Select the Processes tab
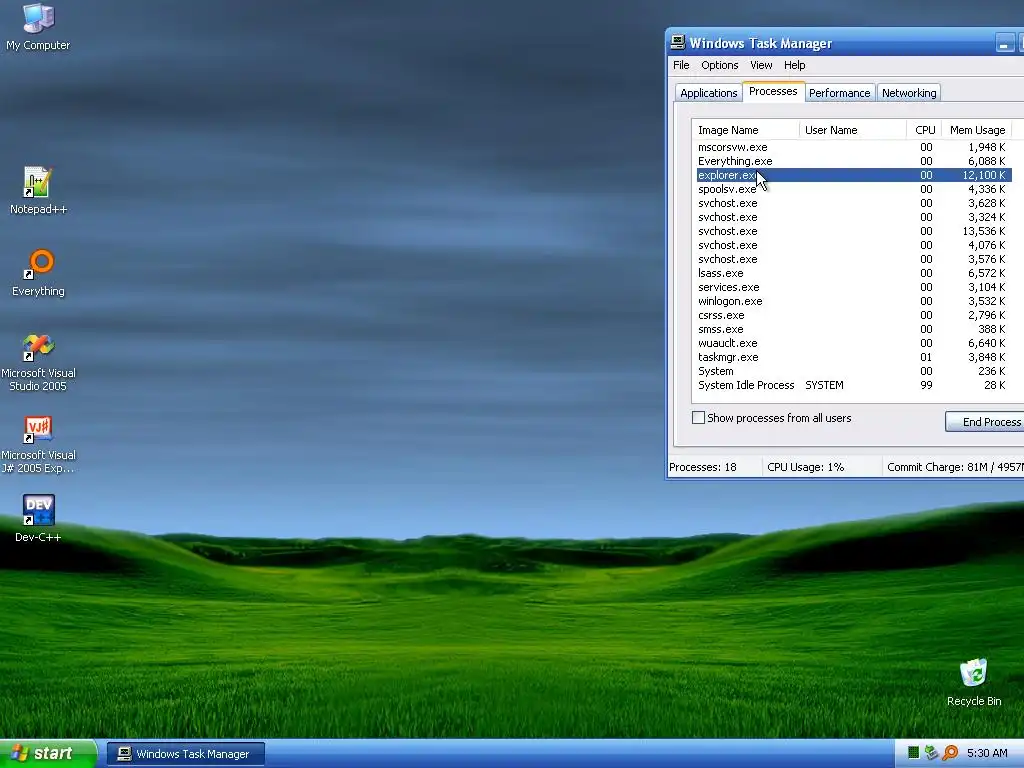 pos(773,91)
